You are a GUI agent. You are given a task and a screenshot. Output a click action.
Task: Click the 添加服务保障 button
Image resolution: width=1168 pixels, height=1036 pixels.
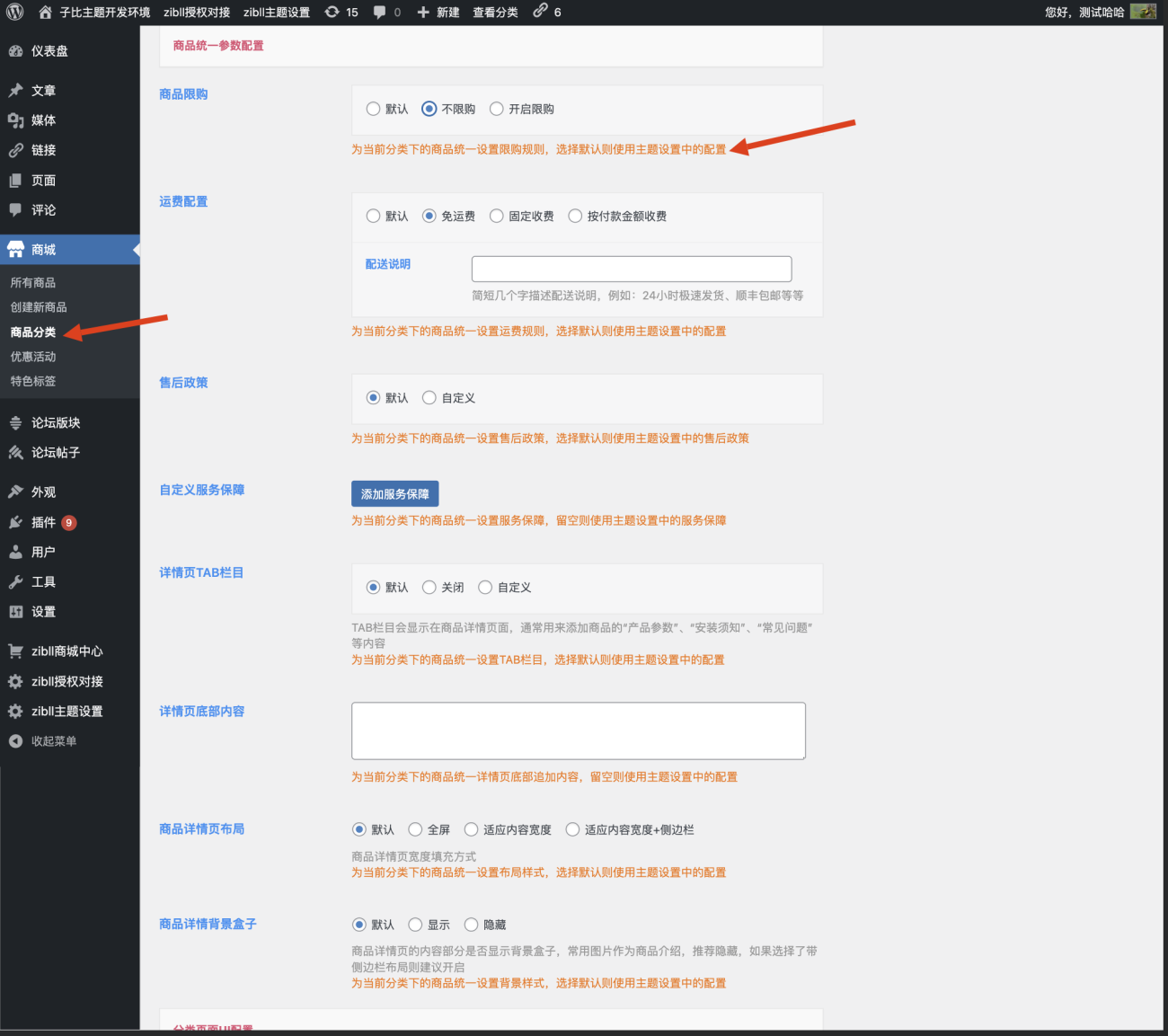(395, 494)
